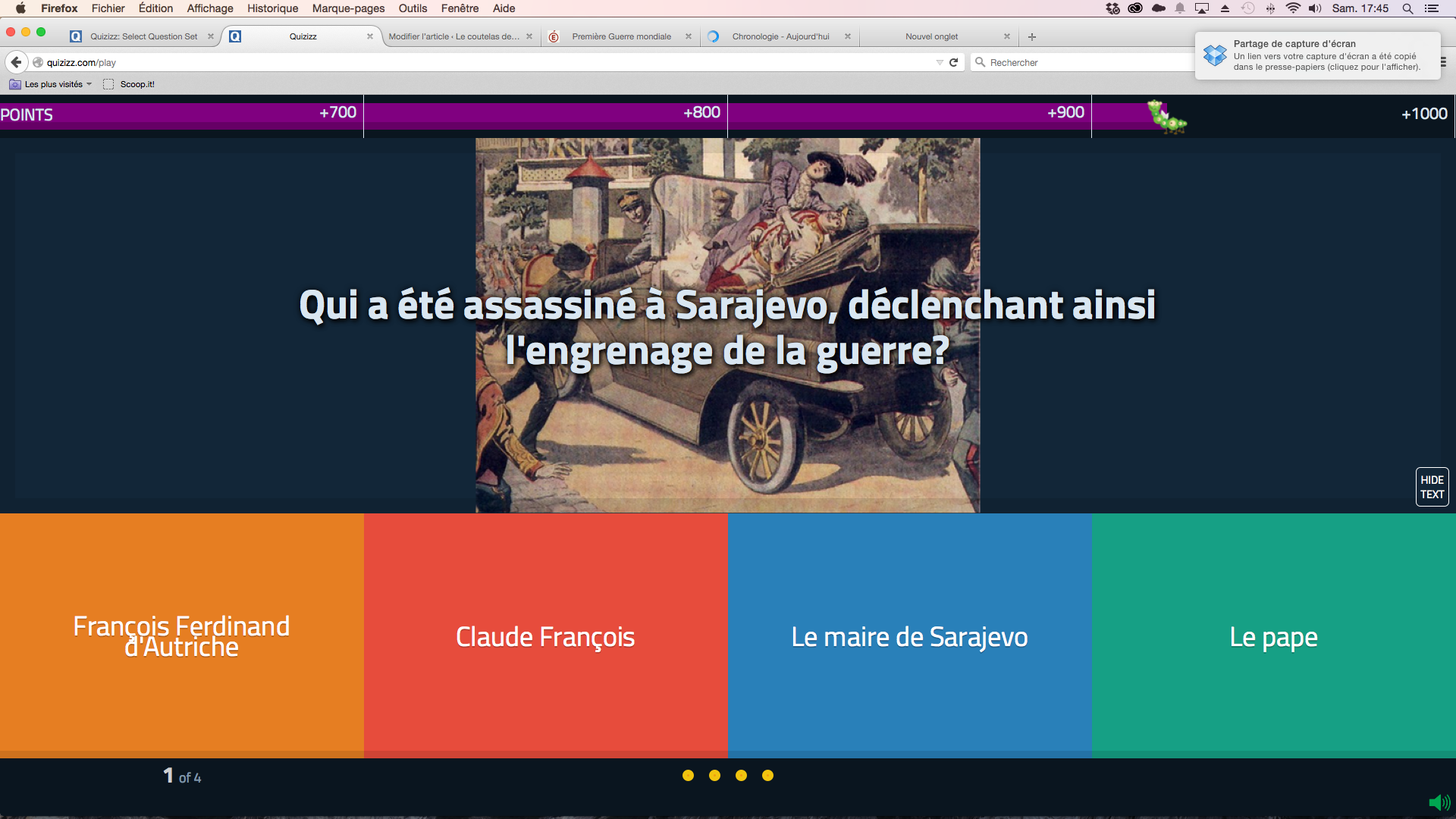The height and width of the screenshot is (819, 1456).
Task: Click the +700 points marker
Action: click(337, 112)
